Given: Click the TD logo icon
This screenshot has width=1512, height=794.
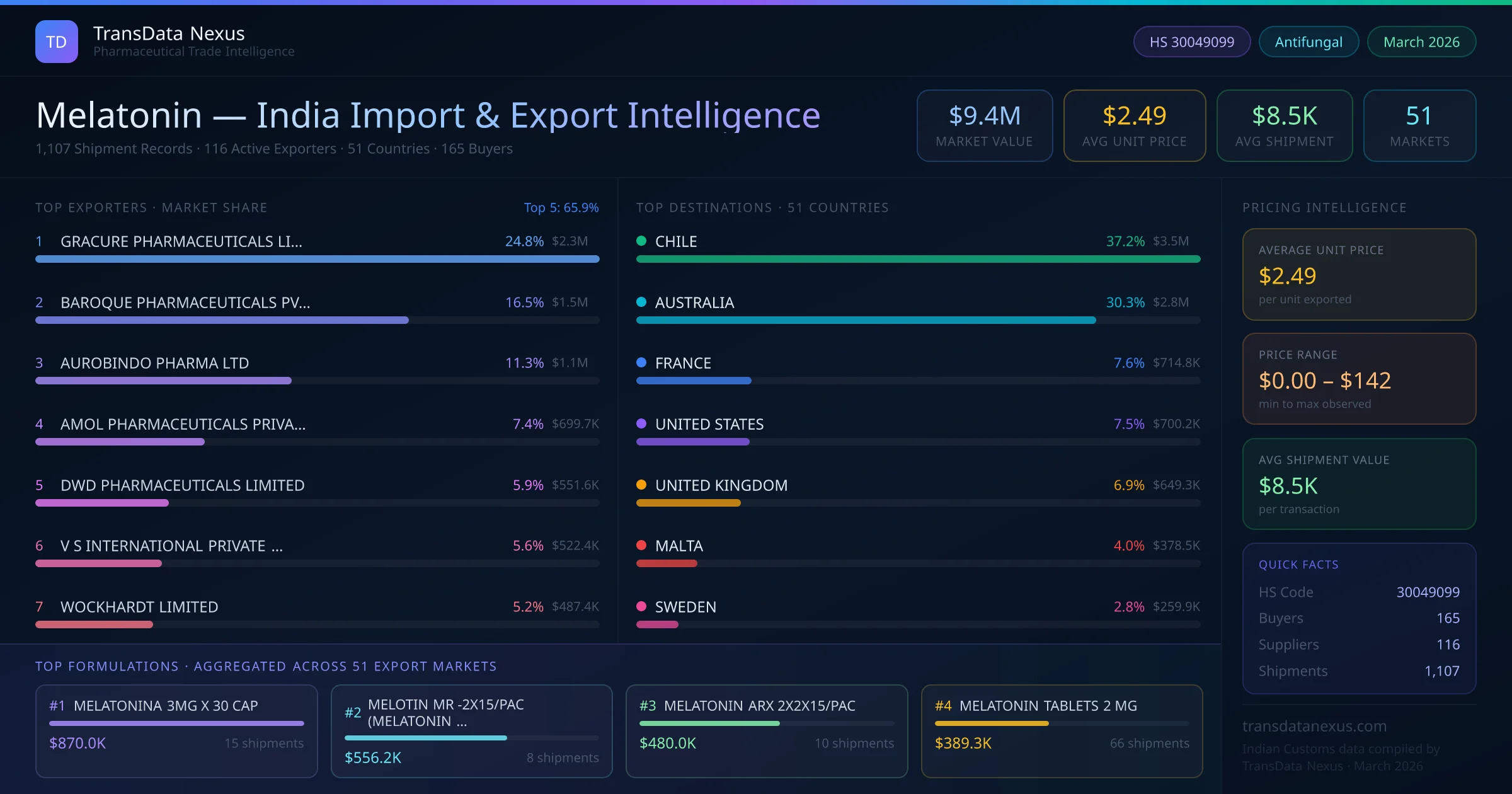Looking at the screenshot, I should point(56,42).
